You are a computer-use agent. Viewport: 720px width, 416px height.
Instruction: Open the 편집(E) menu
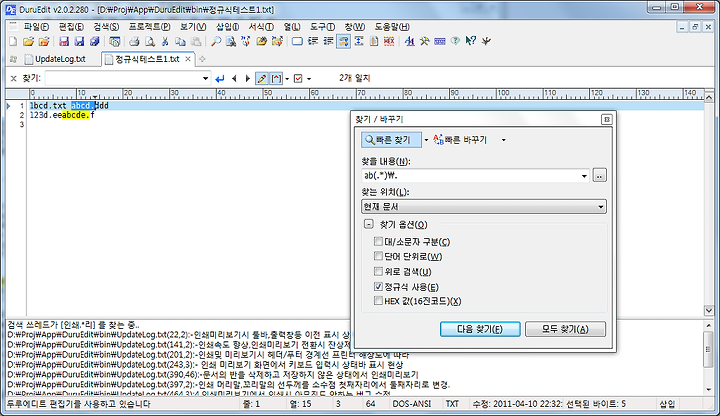[x=71, y=27]
